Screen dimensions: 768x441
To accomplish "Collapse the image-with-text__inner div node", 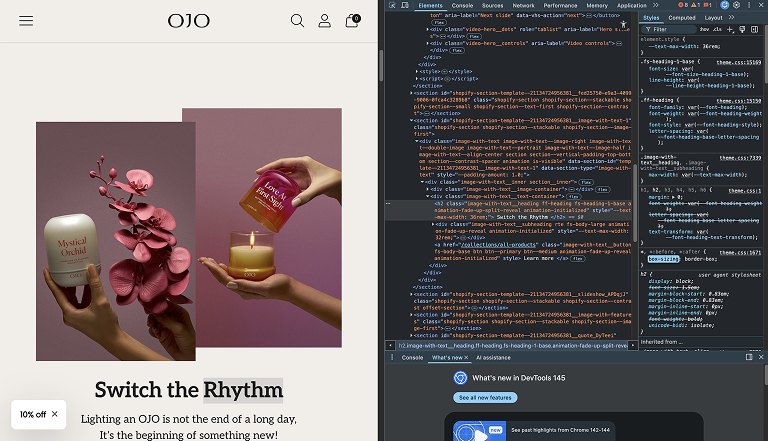I will (422, 182).
